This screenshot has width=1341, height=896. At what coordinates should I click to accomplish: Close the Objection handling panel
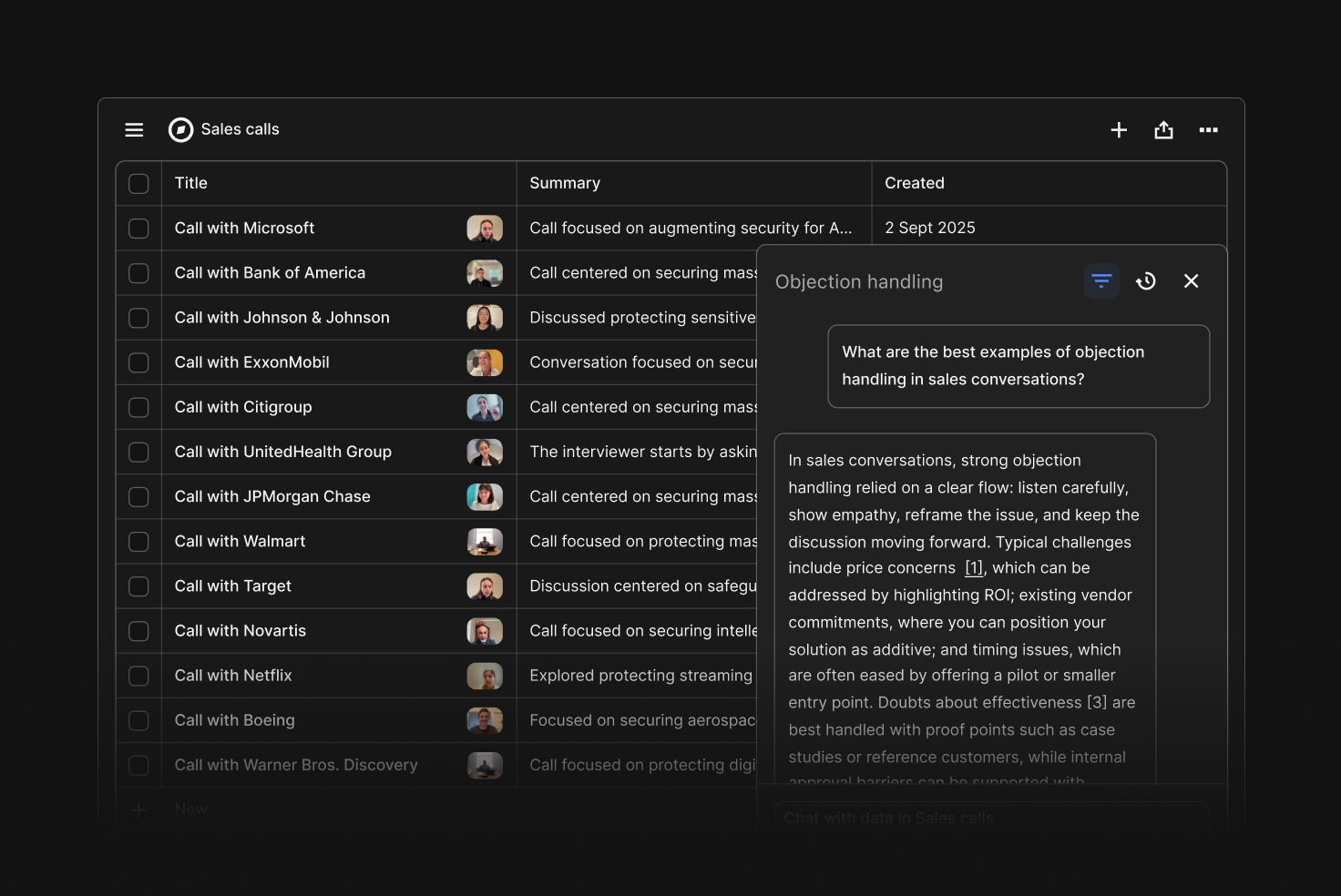[1191, 281]
